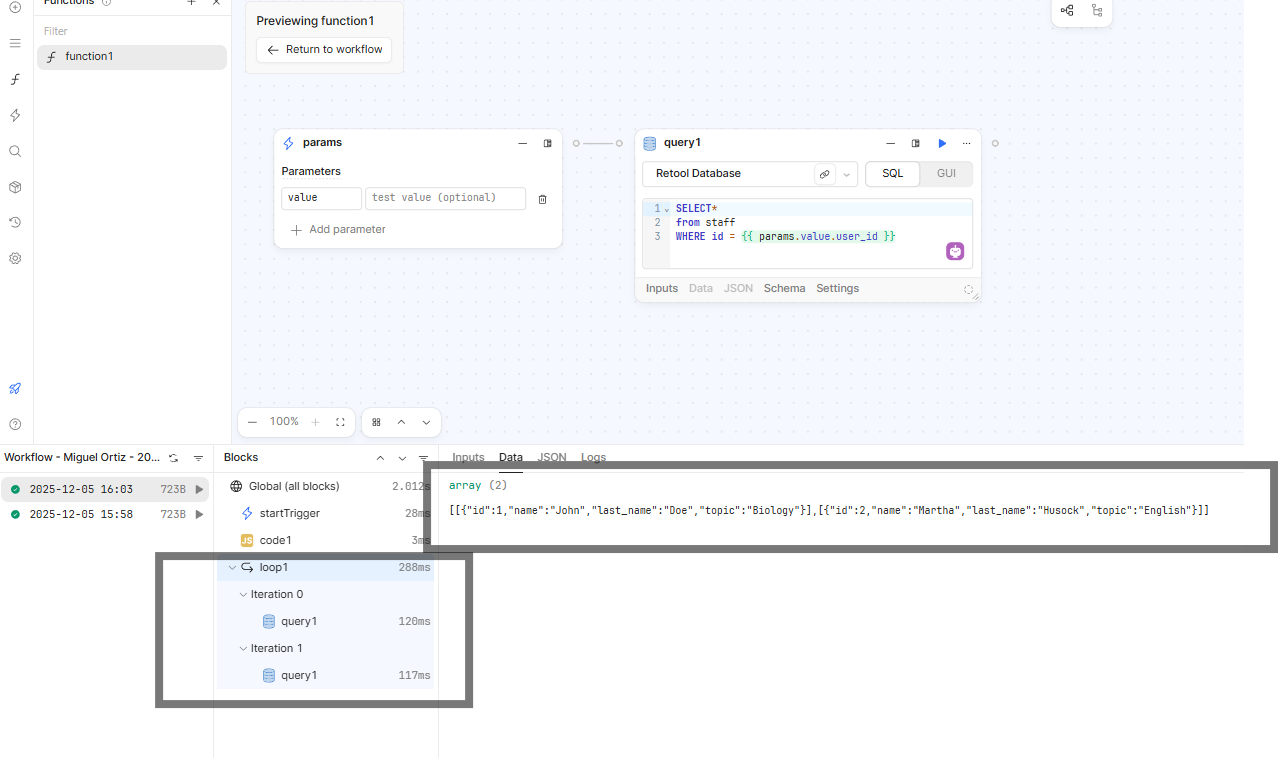Click Add parameter
The width and height of the screenshot is (1278, 758).
[337, 229]
